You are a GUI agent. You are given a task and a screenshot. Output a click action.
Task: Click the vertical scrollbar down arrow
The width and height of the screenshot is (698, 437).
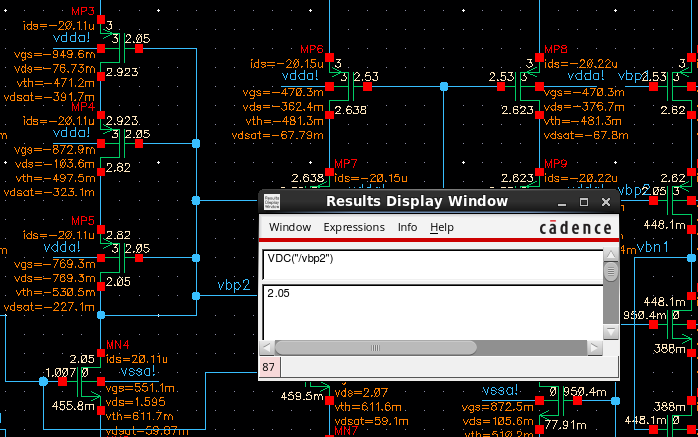(x=611, y=332)
